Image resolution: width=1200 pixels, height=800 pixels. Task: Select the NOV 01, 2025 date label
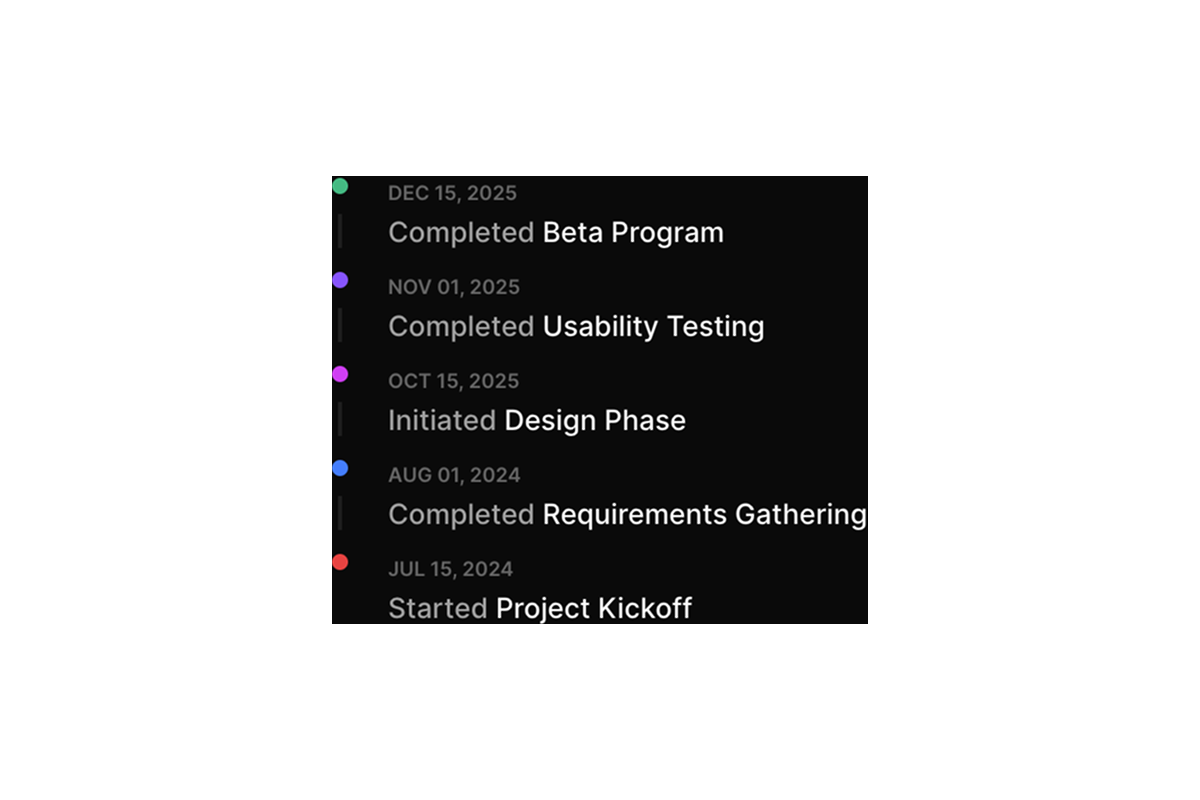[x=454, y=287]
